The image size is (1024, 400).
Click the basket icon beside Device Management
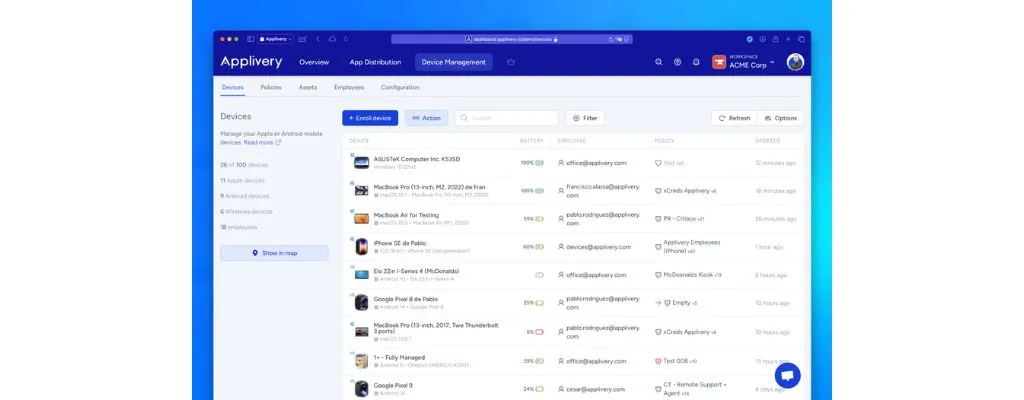click(511, 62)
